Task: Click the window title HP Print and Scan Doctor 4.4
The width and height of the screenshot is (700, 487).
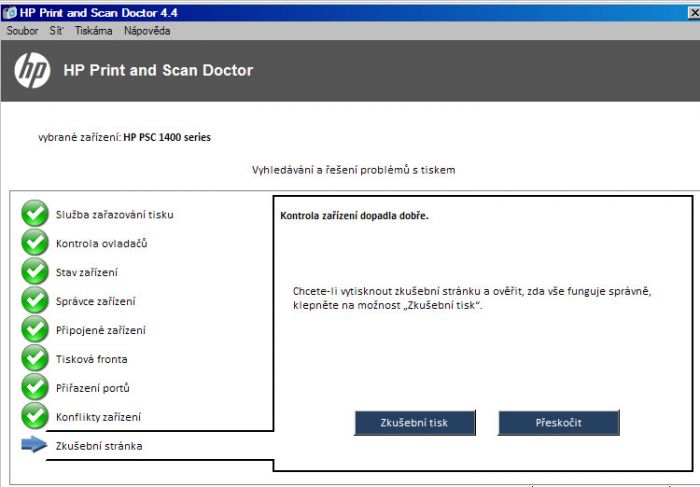Action: [x=99, y=13]
